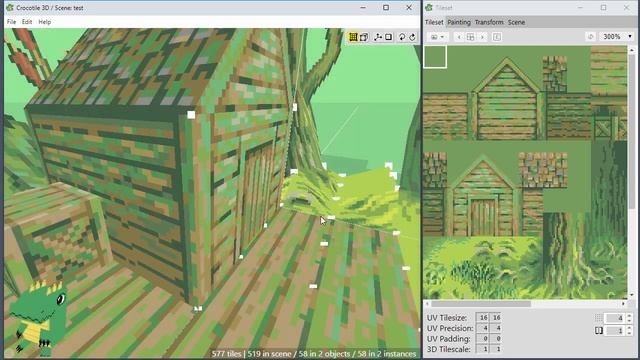The image size is (640, 360).
Task: Click the tile info square icon
Action: click(497, 37)
